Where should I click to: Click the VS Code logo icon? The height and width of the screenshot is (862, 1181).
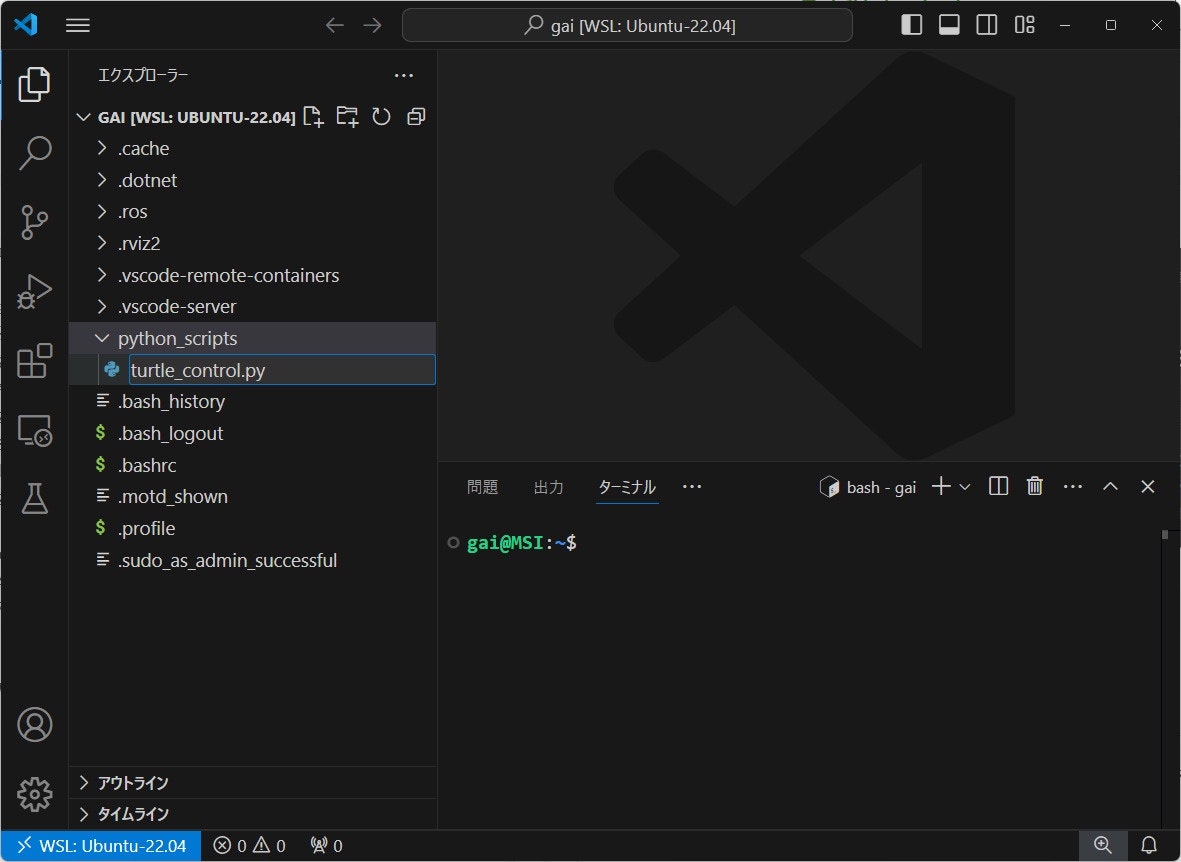click(x=26, y=25)
